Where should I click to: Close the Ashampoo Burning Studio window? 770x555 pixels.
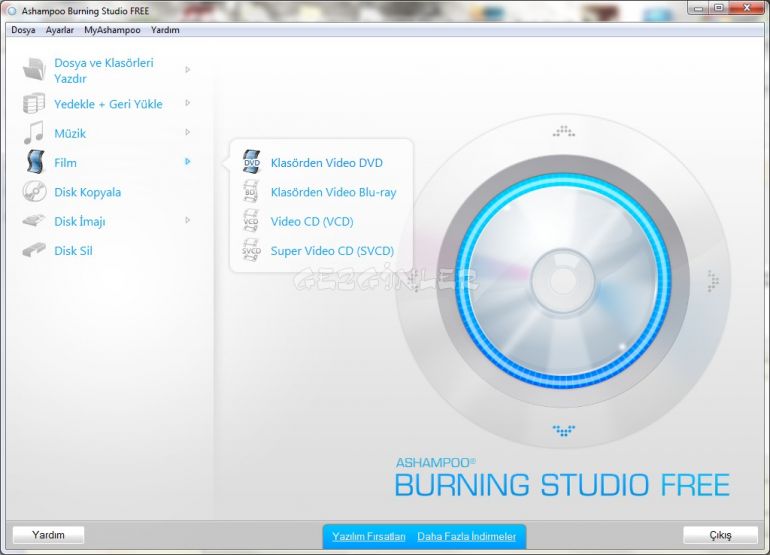[x=746, y=8]
